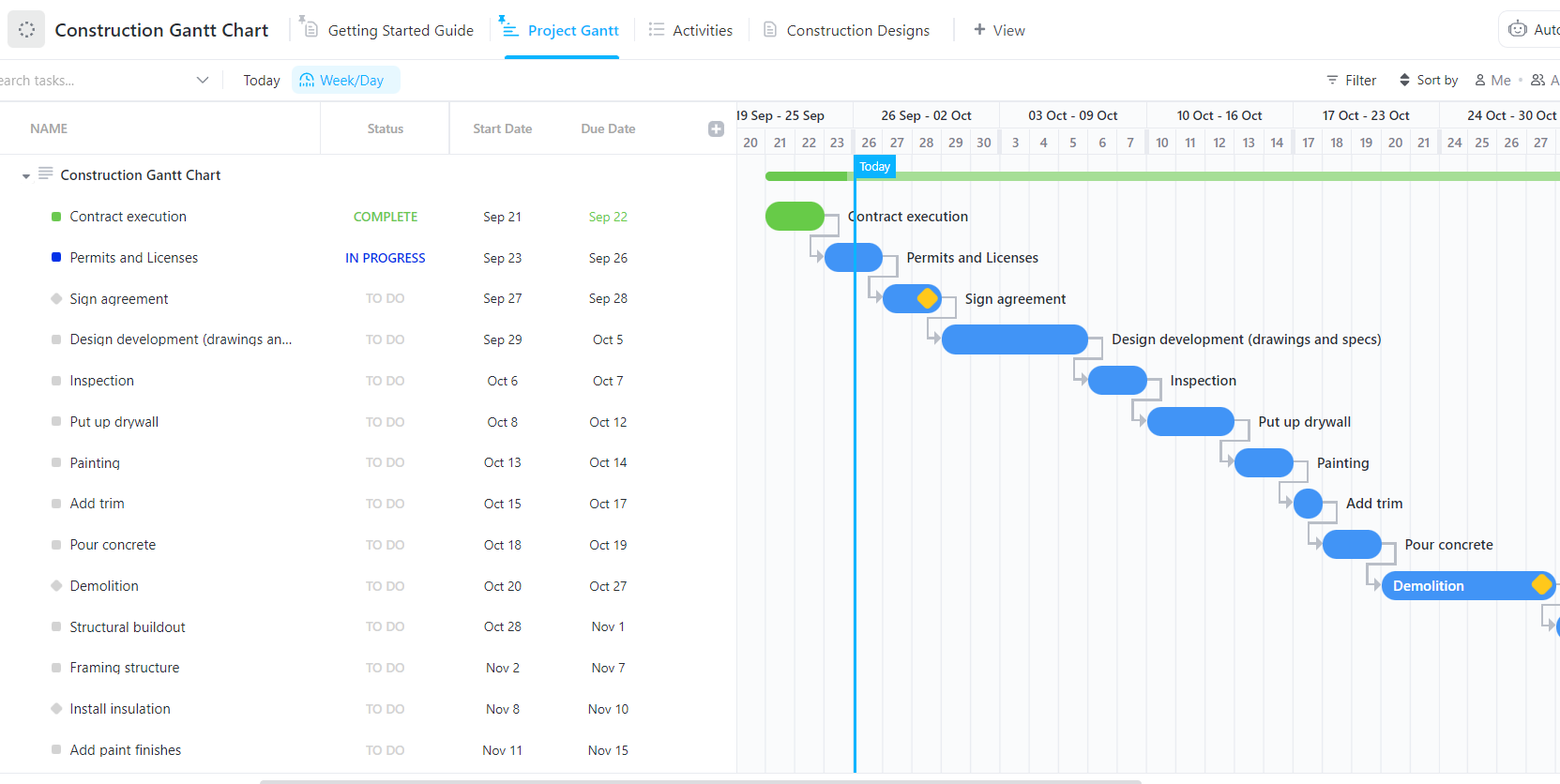This screenshot has width=1560, height=784.
Task: Filter tasks by Me
Action: (1492, 81)
